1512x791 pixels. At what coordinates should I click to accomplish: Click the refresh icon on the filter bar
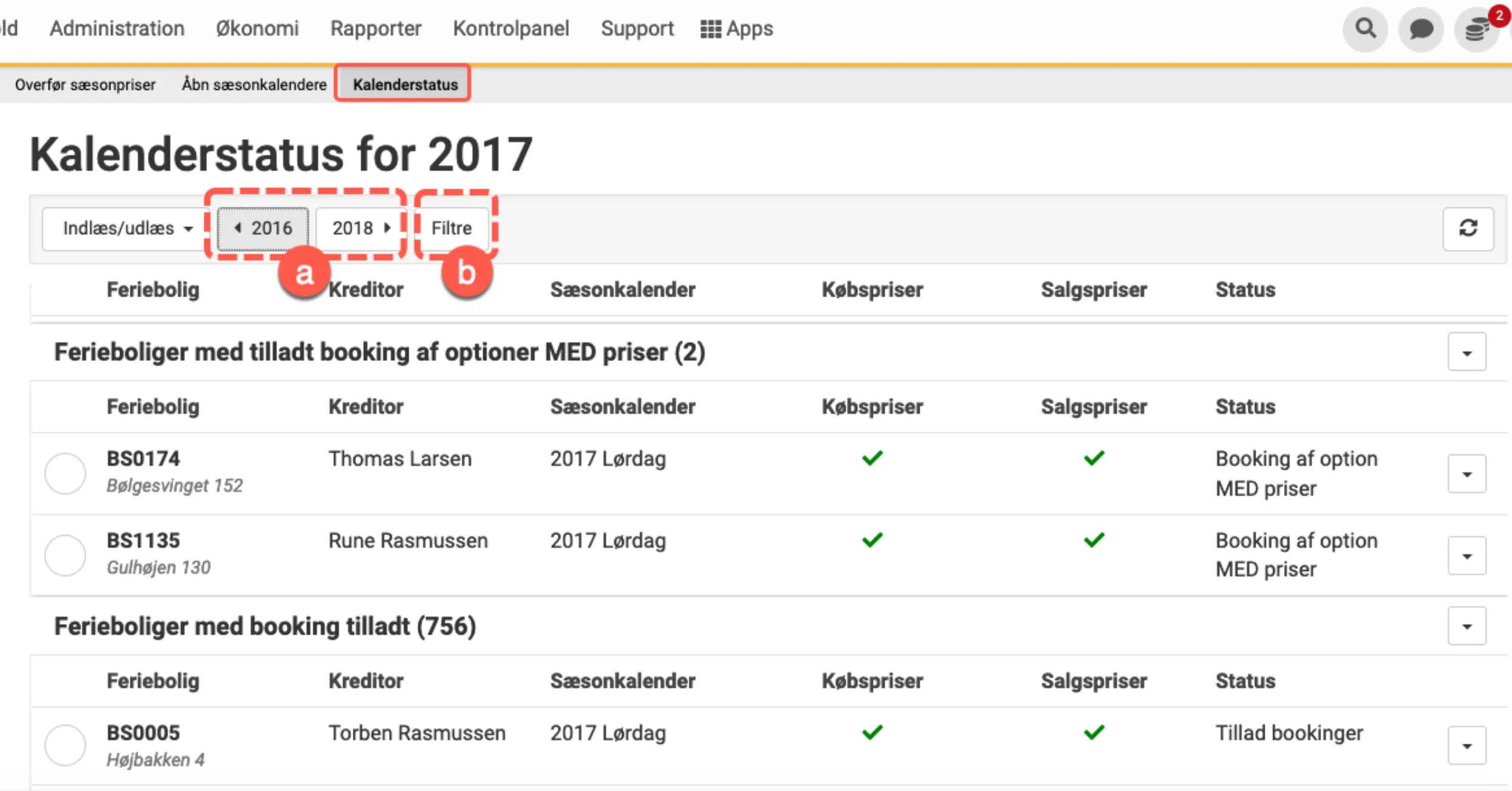1468,229
